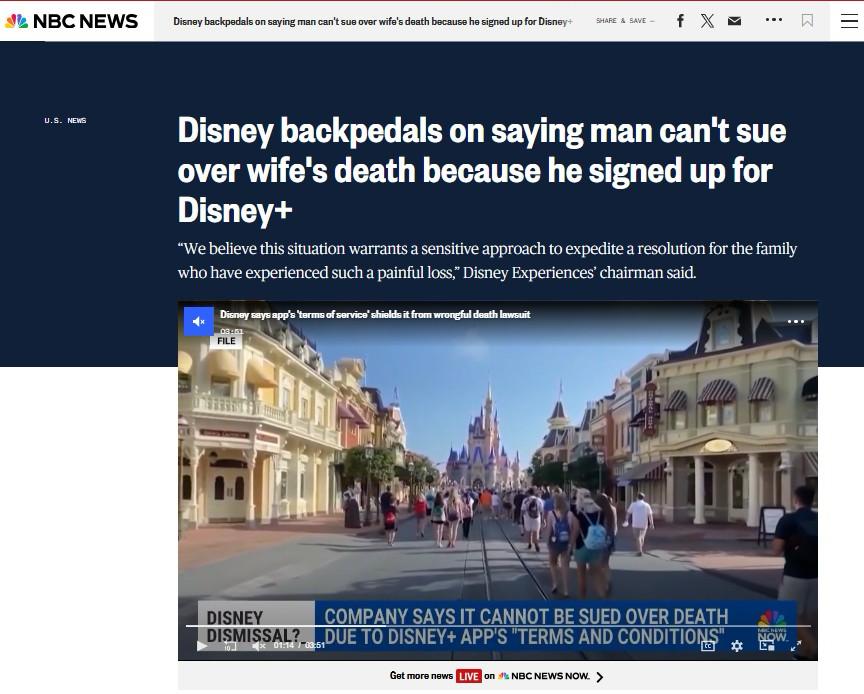864x694 pixels.
Task: Rewind the video ten seconds
Action: click(230, 646)
